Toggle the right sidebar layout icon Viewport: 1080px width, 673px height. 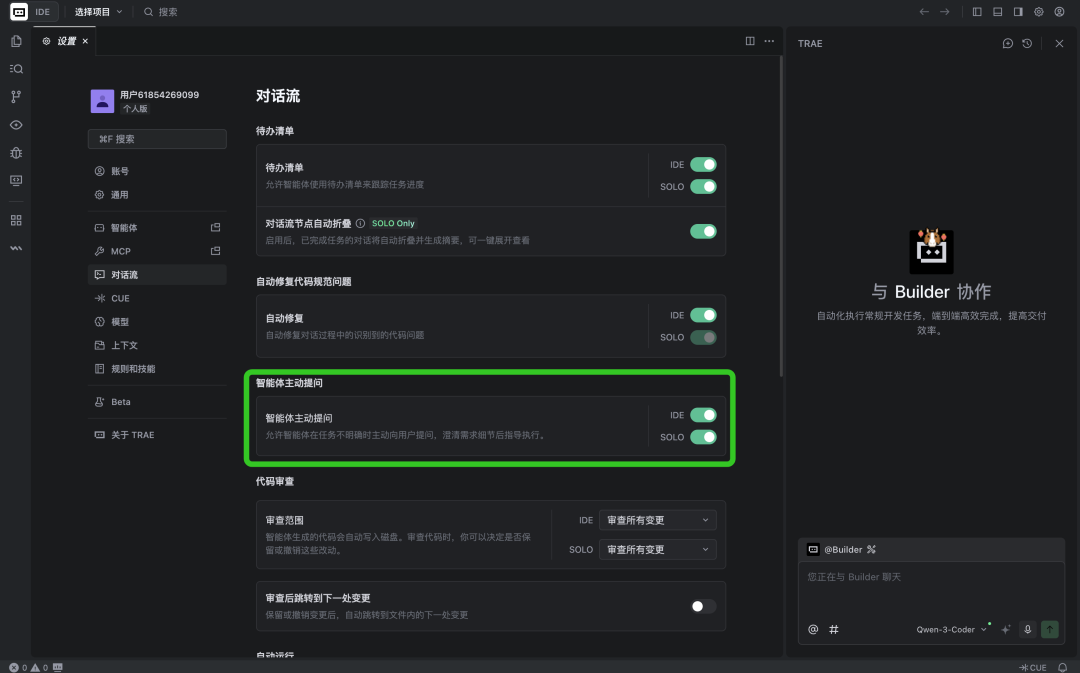pyautogui.click(x=1018, y=12)
